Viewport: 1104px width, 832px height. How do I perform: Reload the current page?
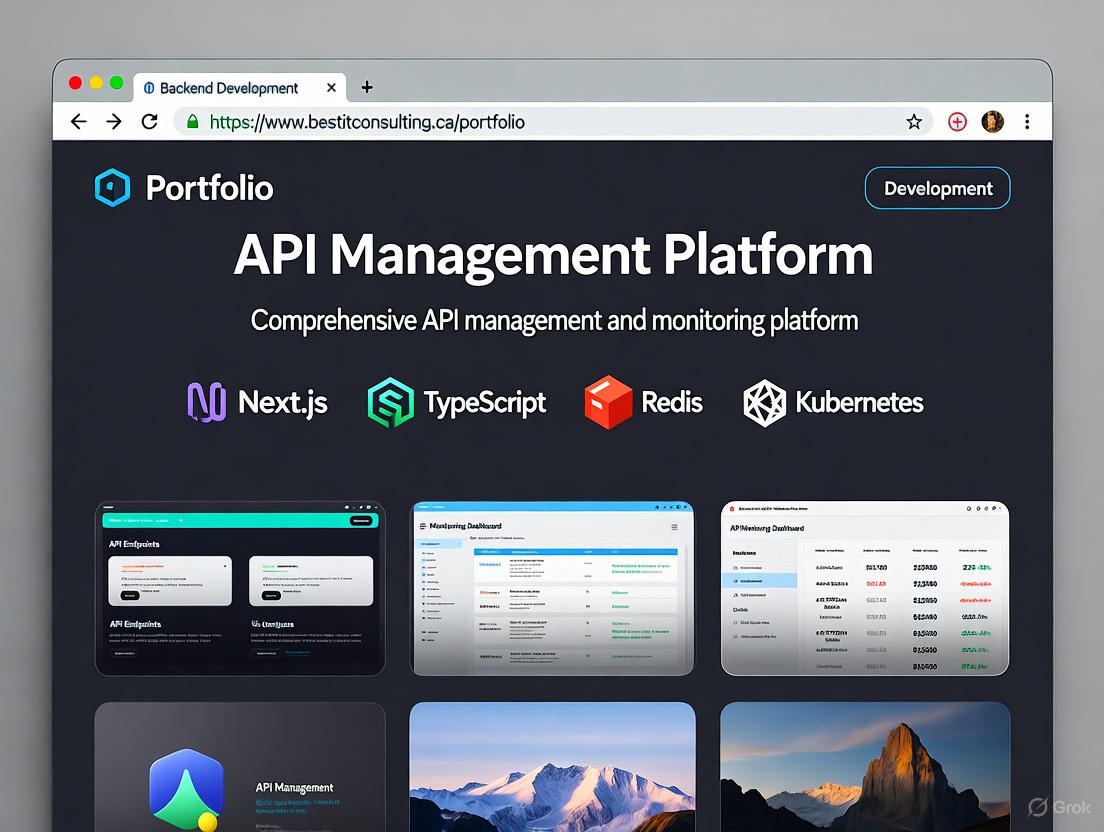tap(150, 121)
